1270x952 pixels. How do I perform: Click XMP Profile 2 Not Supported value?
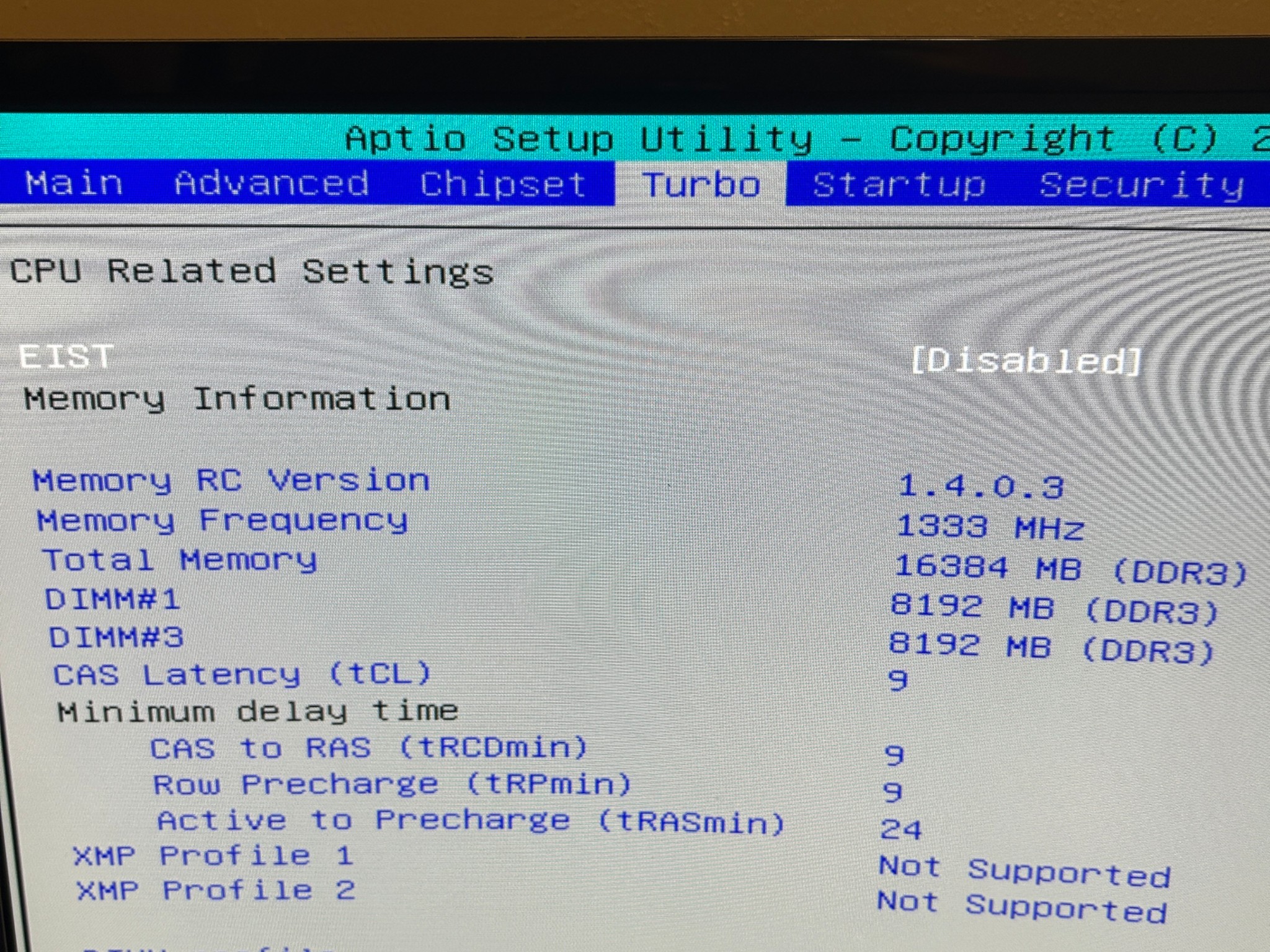(x=1022, y=908)
